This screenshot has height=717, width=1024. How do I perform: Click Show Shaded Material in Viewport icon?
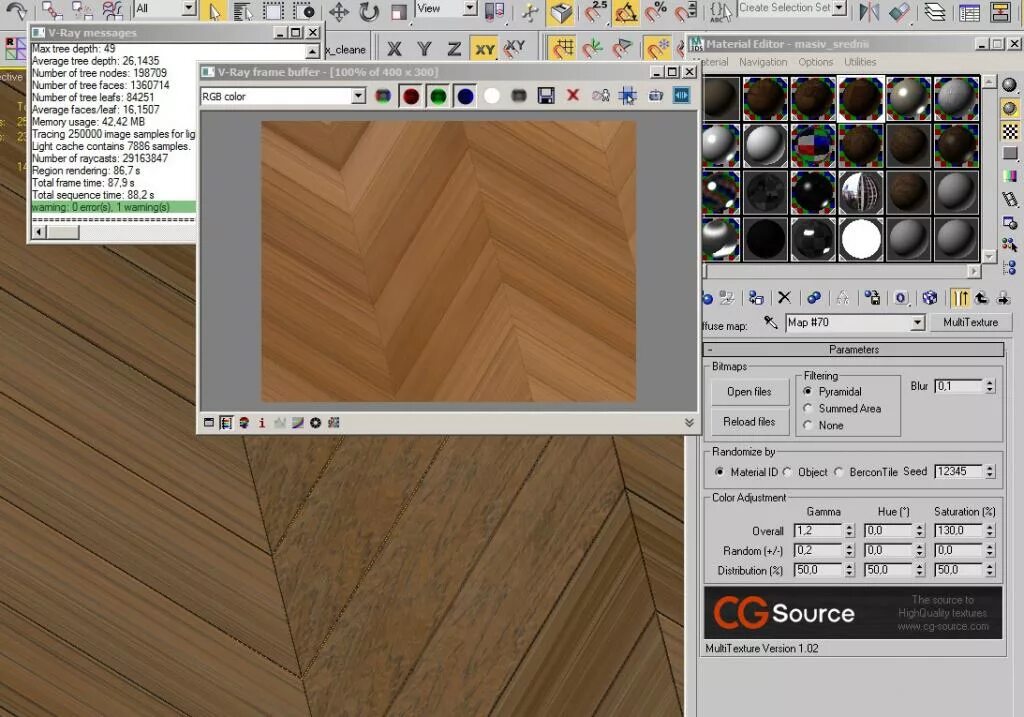click(930, 297)
